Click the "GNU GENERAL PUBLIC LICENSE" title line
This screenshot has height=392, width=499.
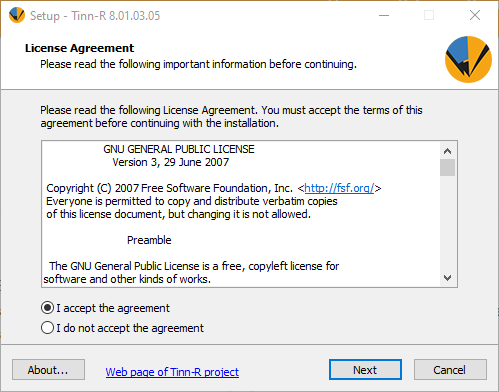[x=179, y=149]
